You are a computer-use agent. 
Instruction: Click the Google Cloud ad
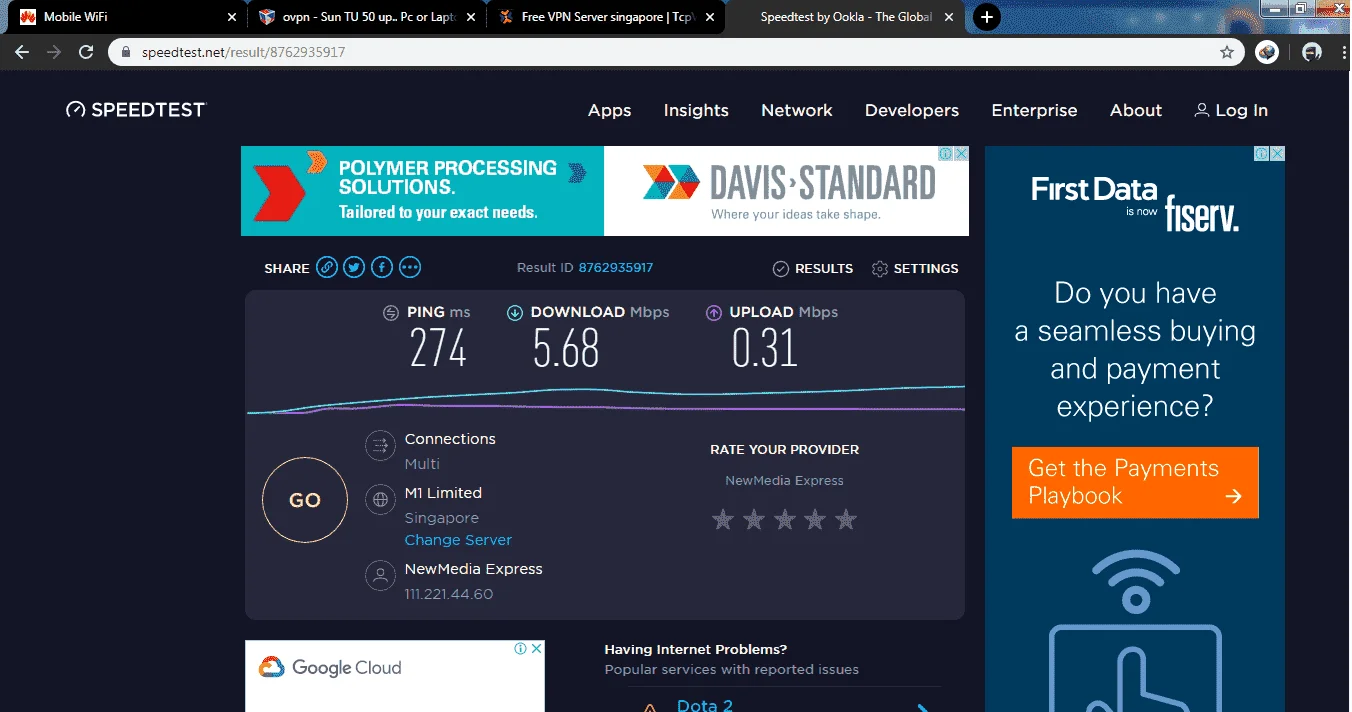[395, 676]
